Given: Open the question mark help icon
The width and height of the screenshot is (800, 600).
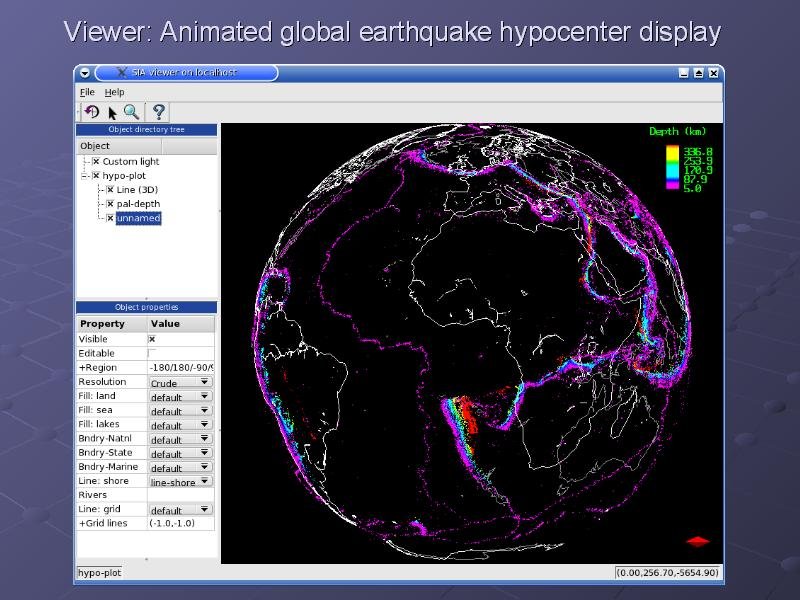Looking at the screenshot, I should 158,112.
